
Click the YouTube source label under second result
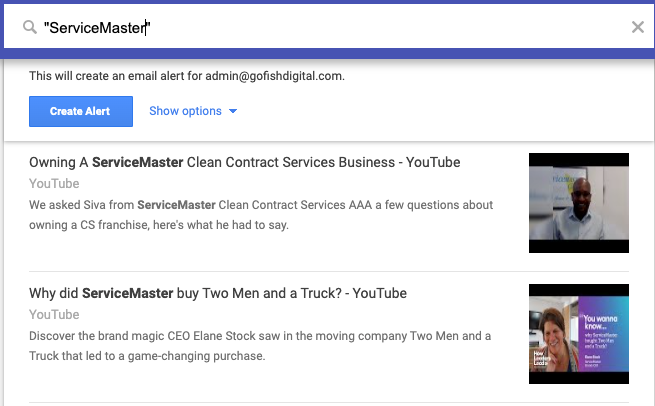point(54,315)
